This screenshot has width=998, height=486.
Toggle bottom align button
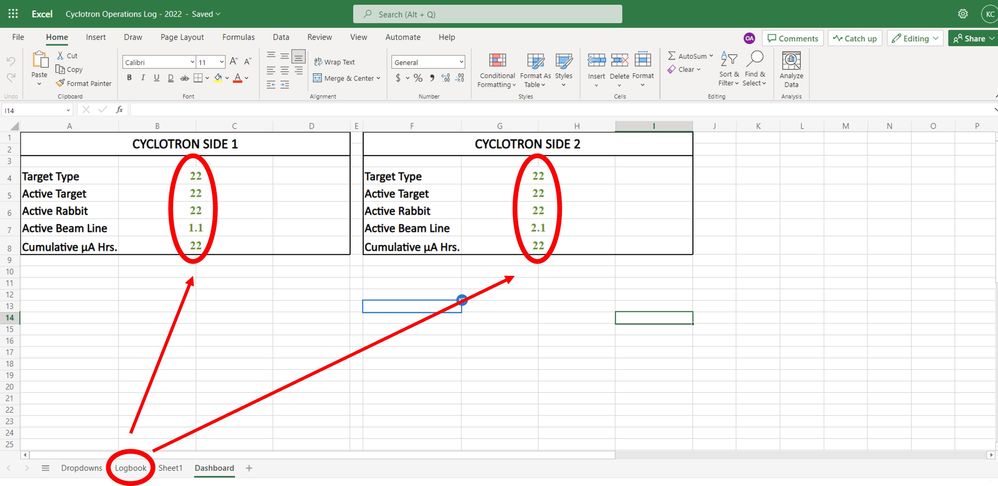point(299,56)
